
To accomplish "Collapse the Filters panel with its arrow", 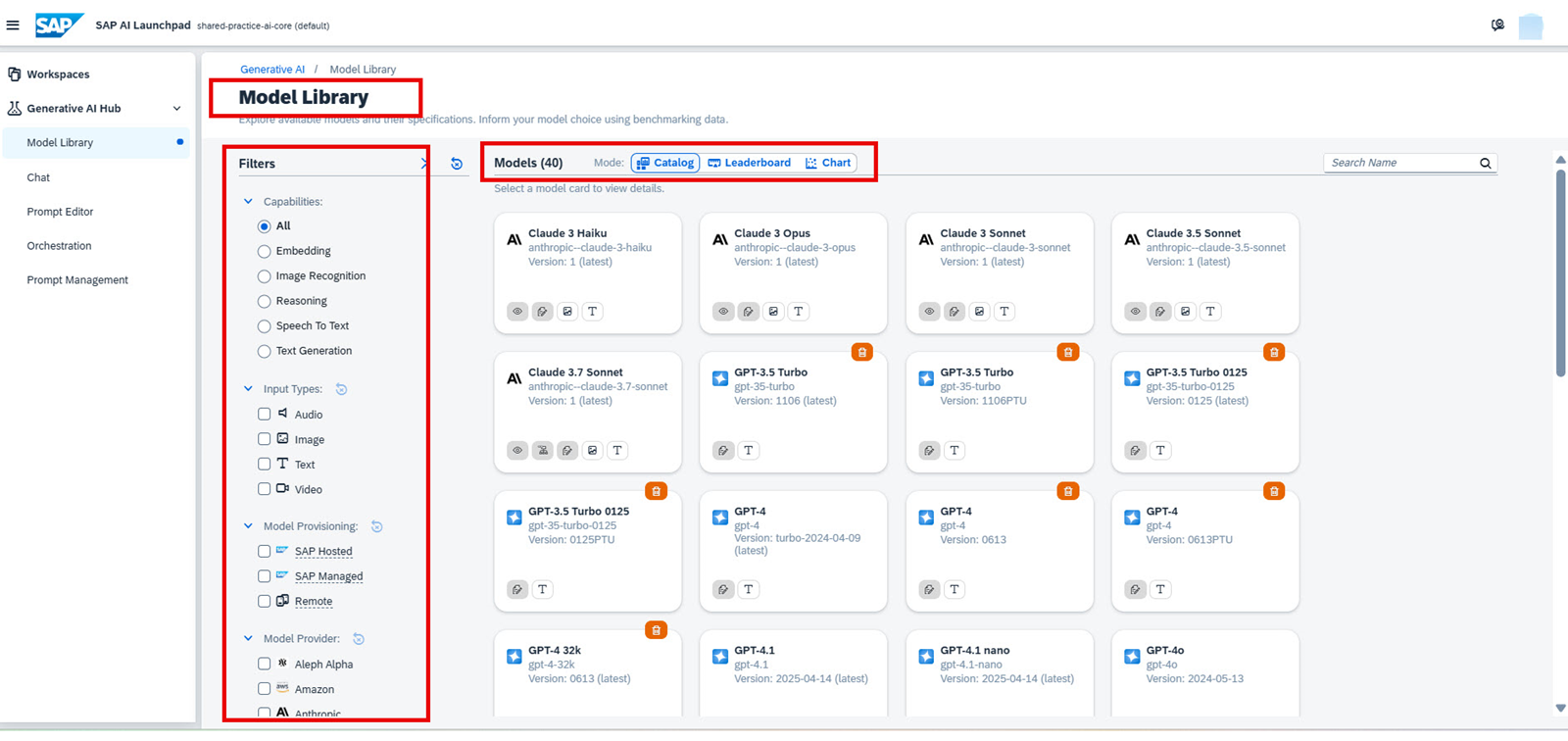I will point(423,164).
